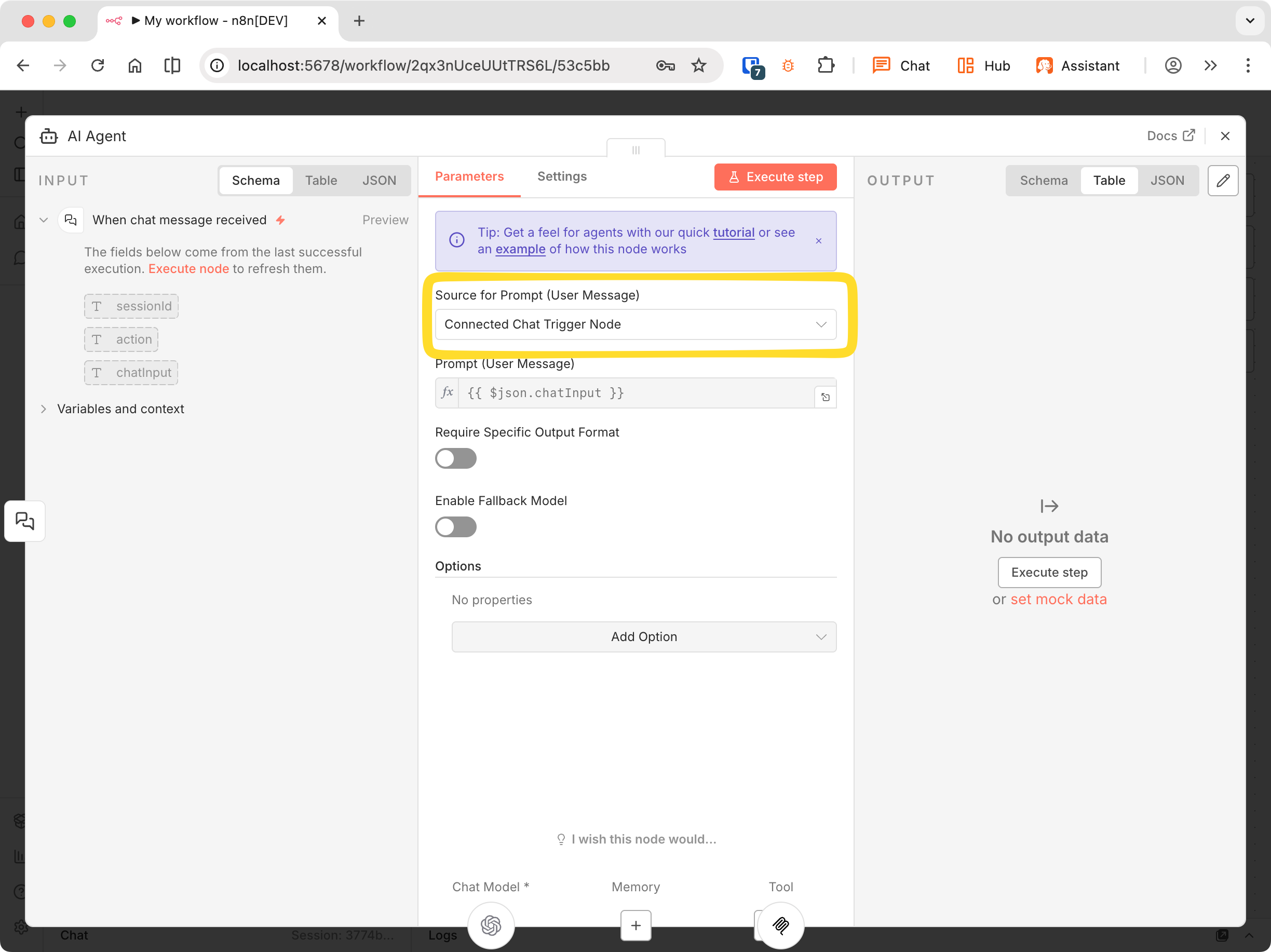This screenshot has width=1271, height=952.
Task: Click the fx expression icon beside the Prompt field
Action: tap(447, 393)
